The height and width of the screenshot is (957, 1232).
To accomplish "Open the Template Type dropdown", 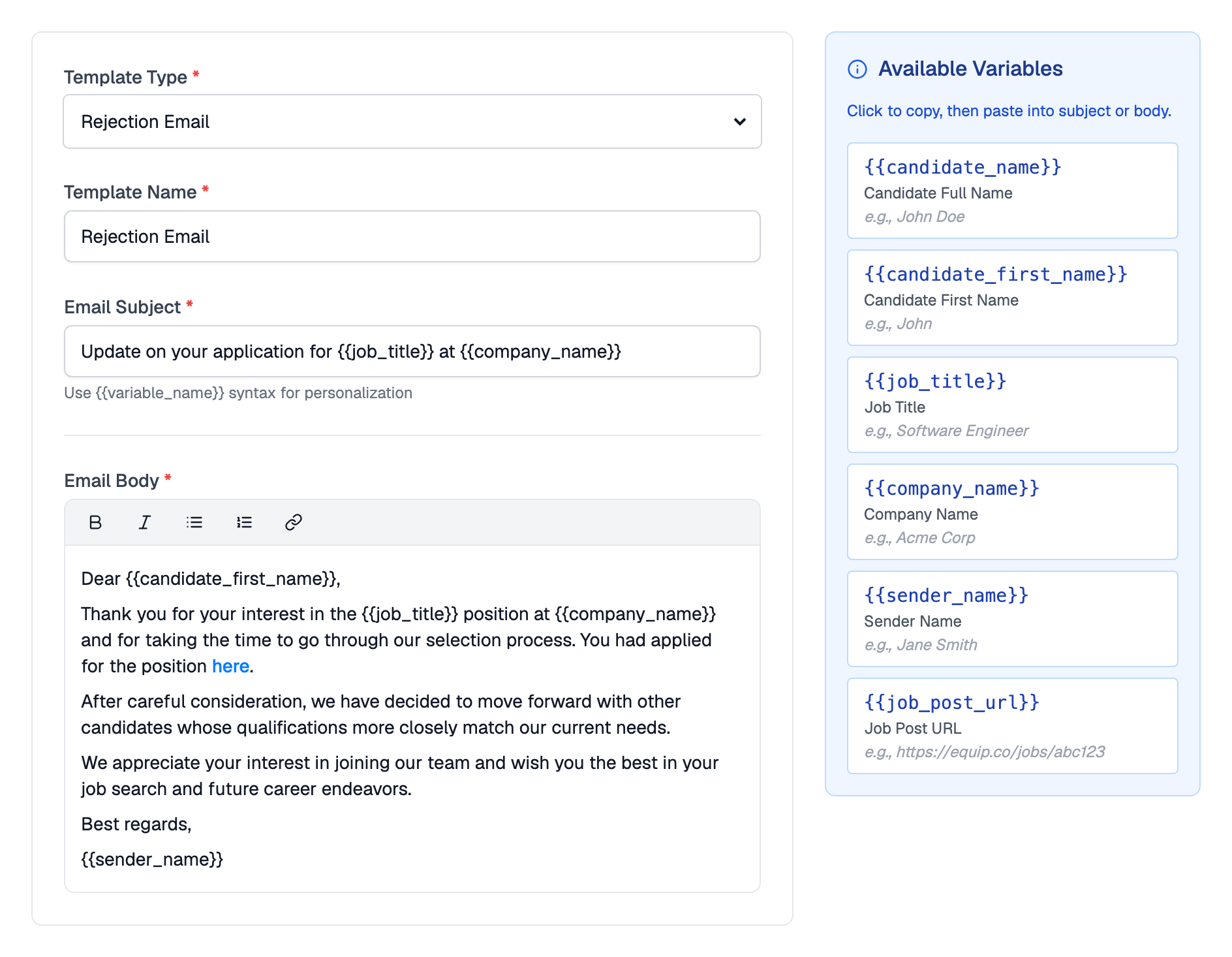I will (412, 121).
